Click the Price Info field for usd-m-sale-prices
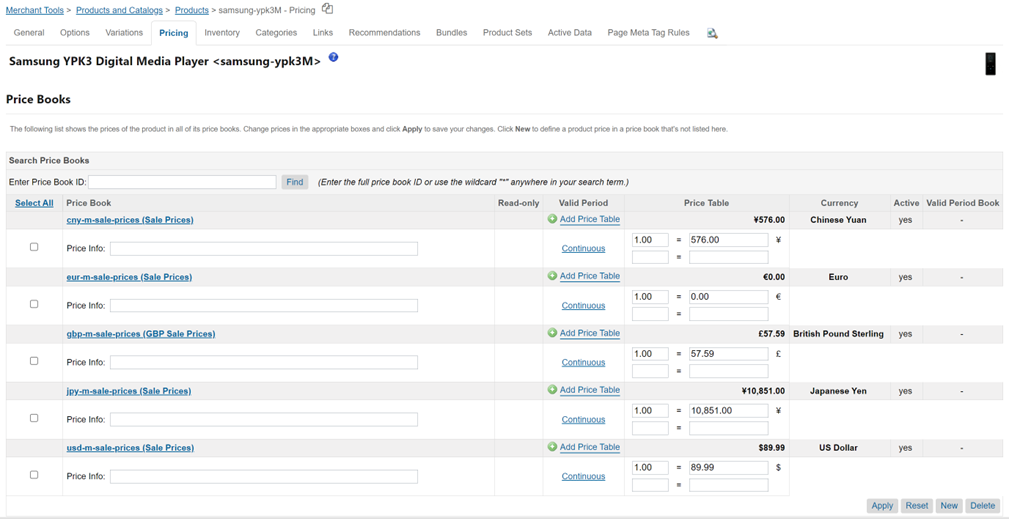 [264, 477]
